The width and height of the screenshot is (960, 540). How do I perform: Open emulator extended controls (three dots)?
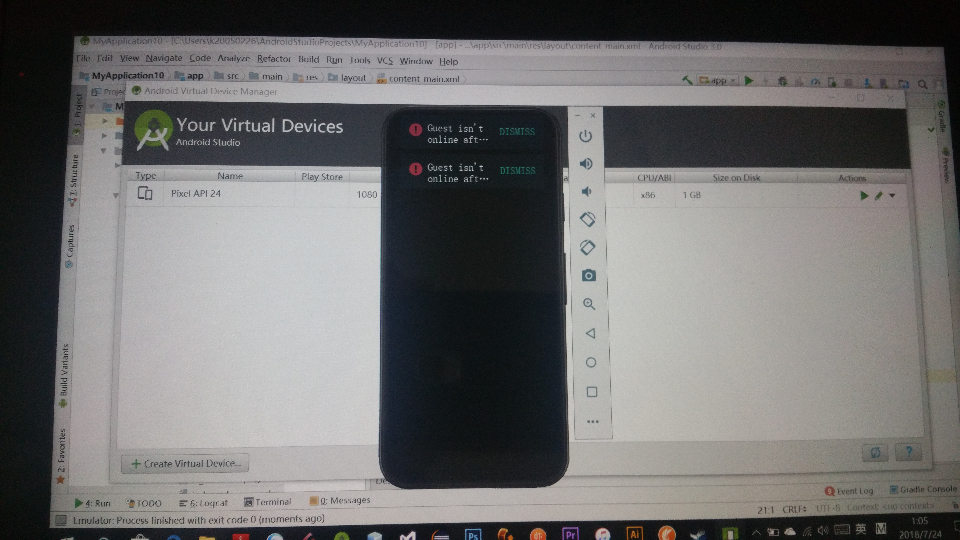pyautogui.click(x=593, y=421)
